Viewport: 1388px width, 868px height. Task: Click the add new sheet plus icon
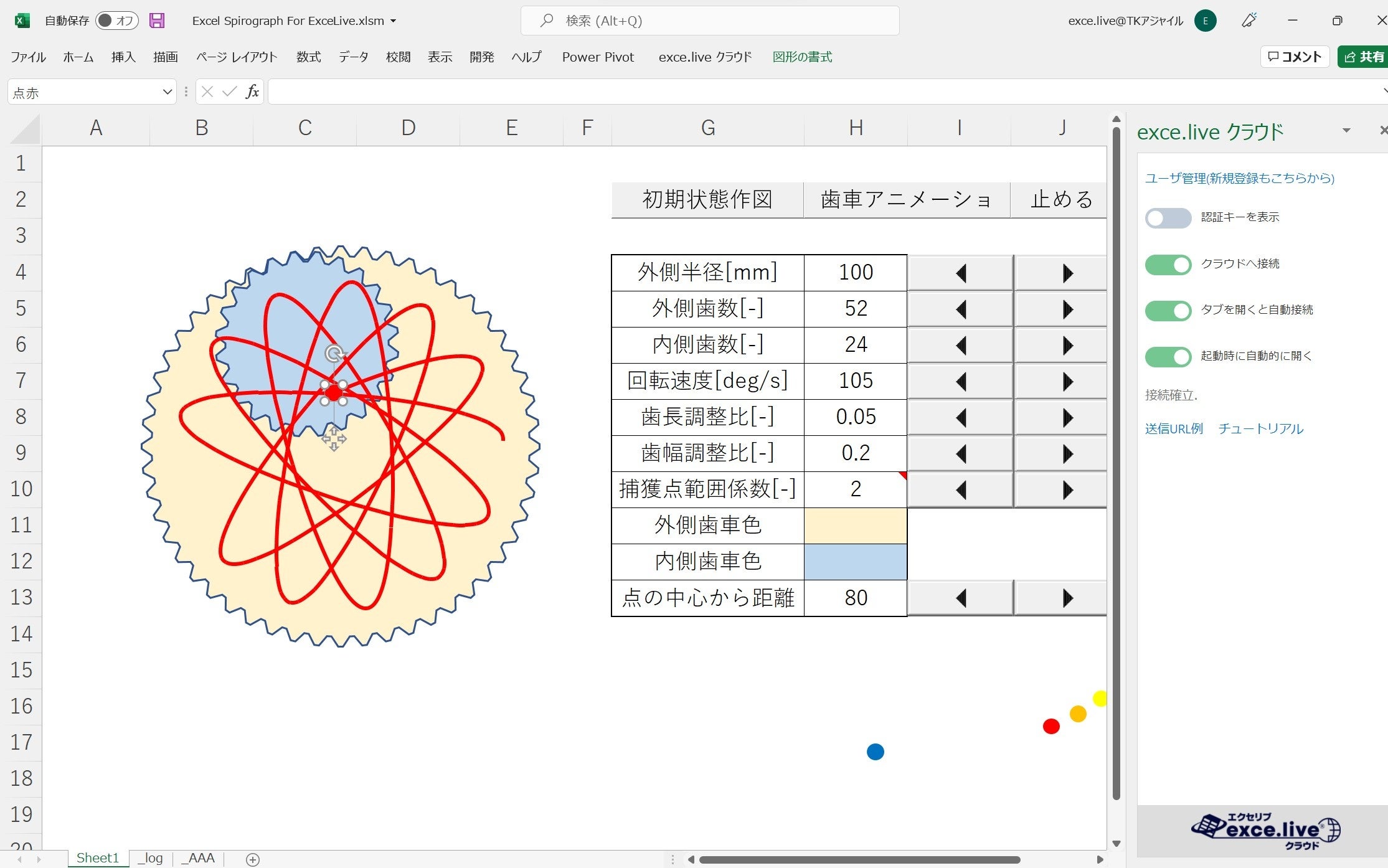252,859
